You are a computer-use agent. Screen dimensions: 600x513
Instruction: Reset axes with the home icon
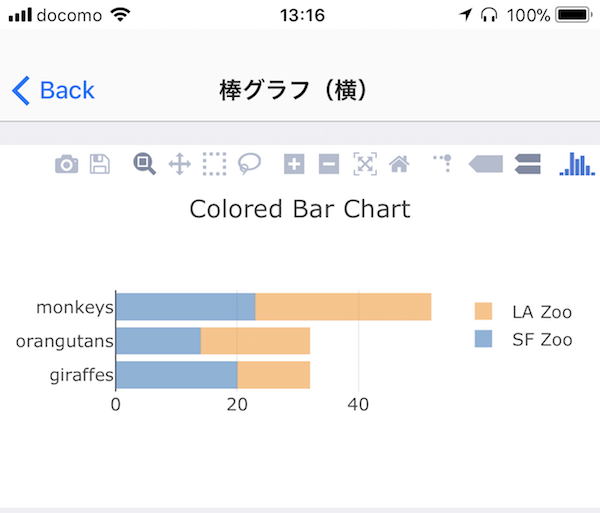tap(399, 164)
